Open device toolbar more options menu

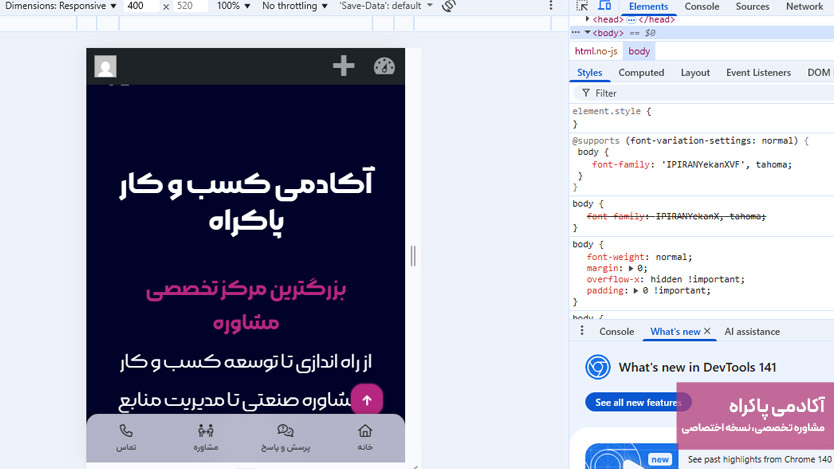(x=551, y=6)
